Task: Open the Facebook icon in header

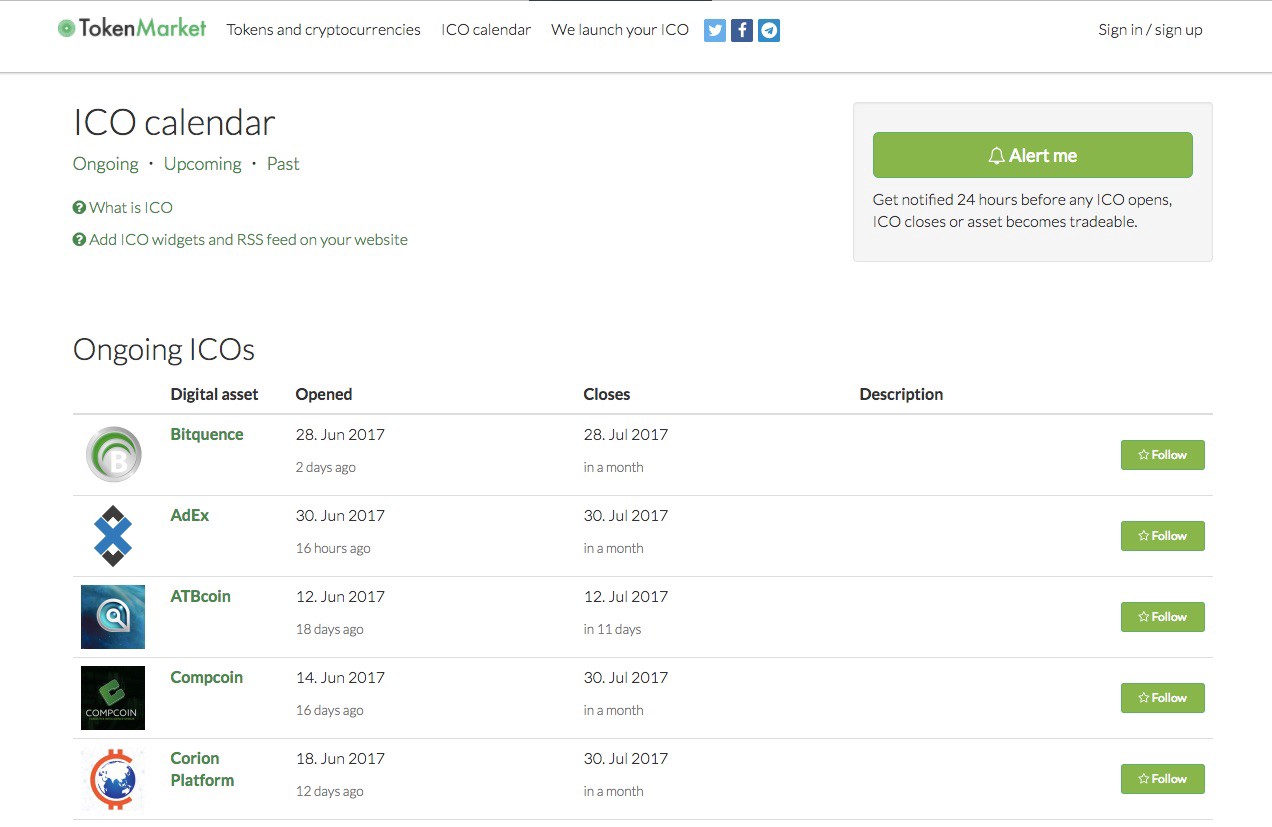Action: (741, 30)
